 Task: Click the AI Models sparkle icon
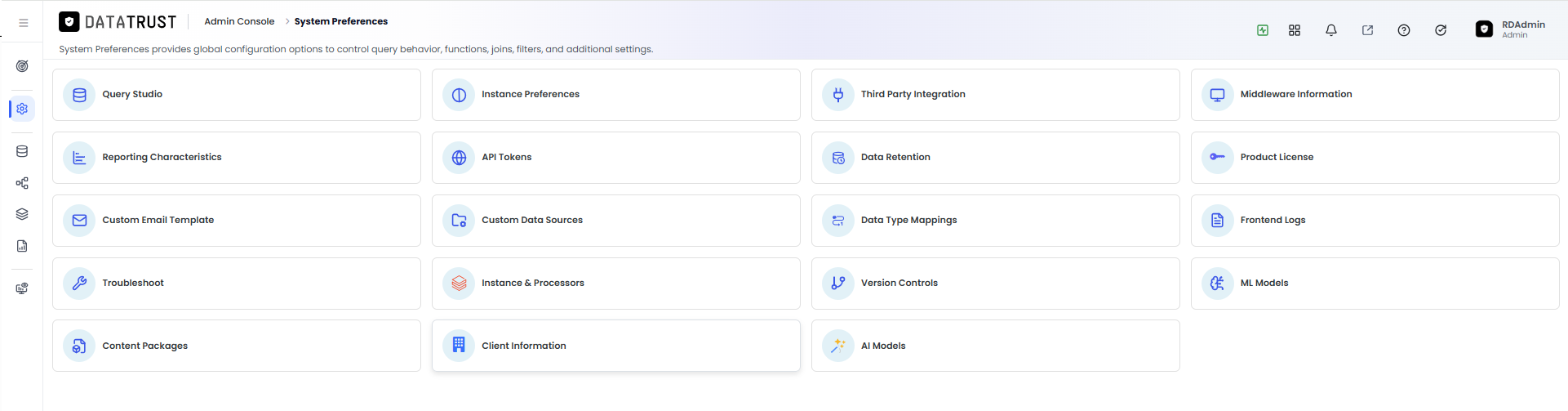[x=838, y=346]
